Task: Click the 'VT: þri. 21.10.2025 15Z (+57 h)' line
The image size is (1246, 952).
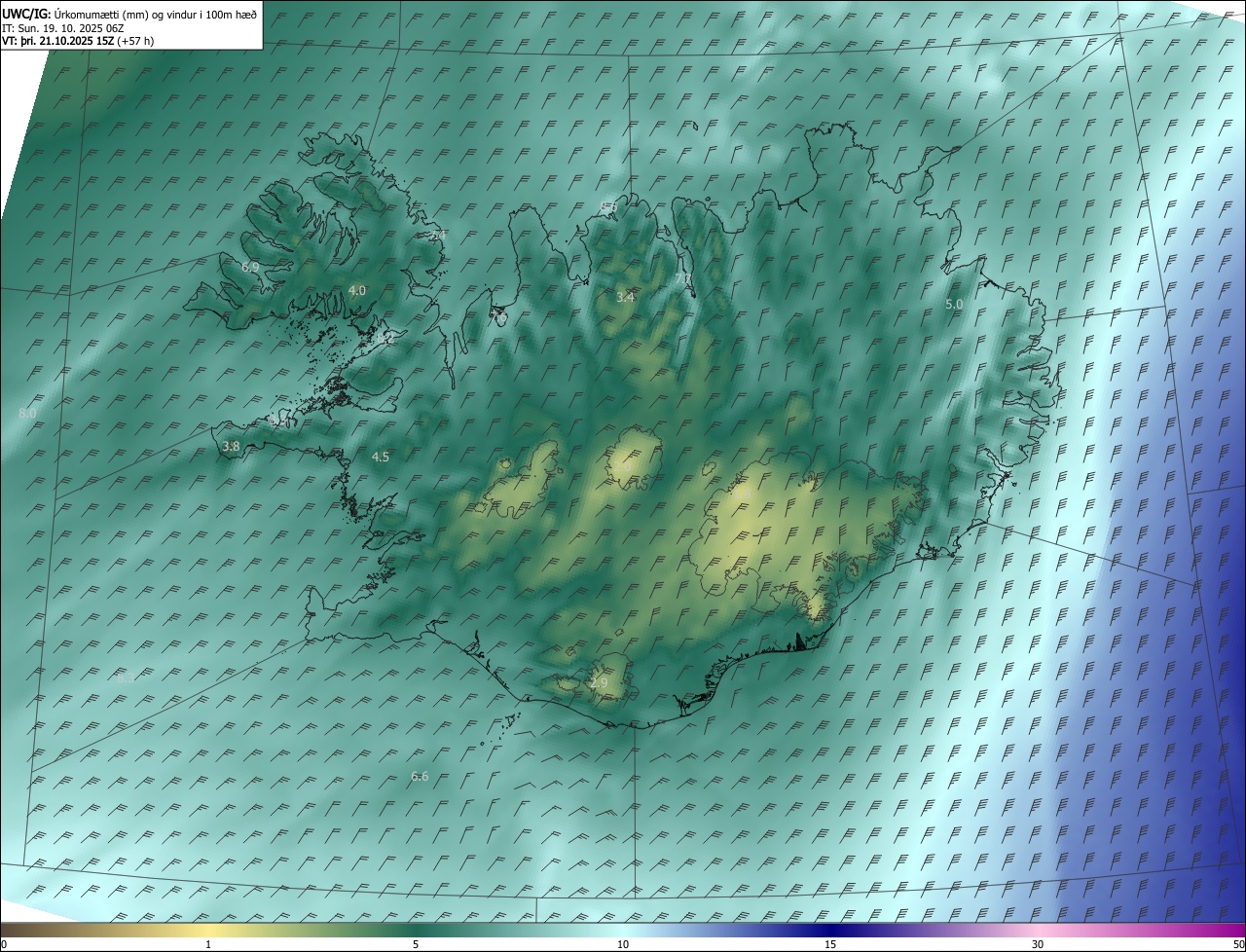Action: pos(78,41)
